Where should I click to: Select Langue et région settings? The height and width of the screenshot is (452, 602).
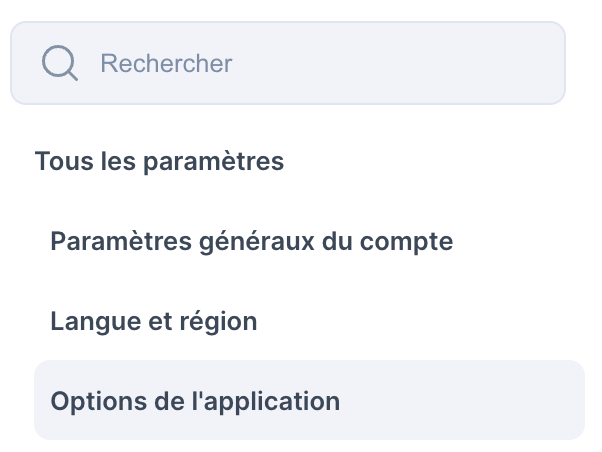click(x=154, y=321)
